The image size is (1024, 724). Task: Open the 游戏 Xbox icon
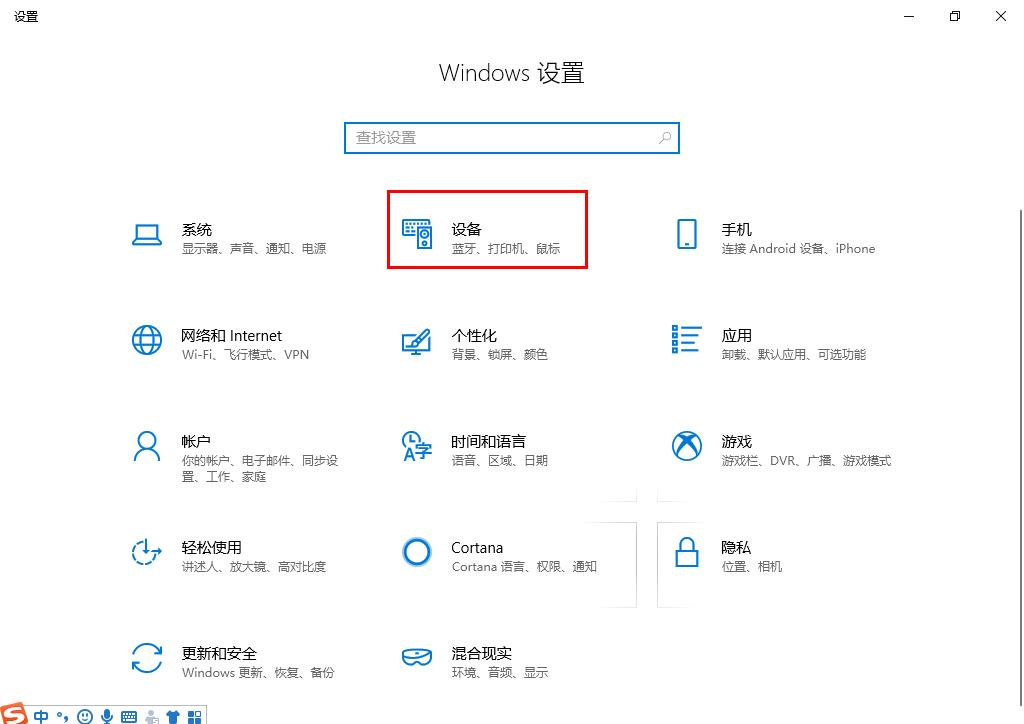(686, 446)
